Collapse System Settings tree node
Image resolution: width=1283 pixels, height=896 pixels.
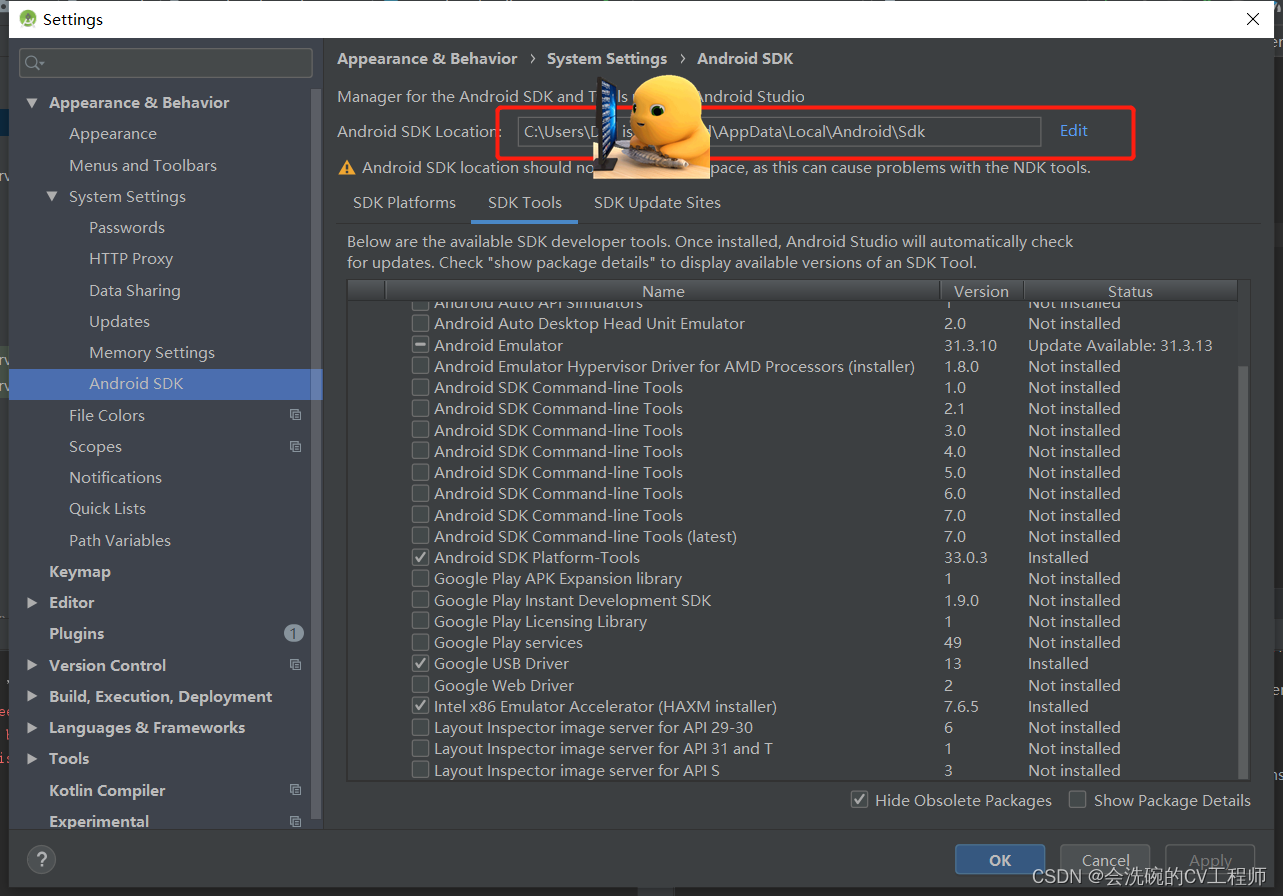tap(52, 196)
